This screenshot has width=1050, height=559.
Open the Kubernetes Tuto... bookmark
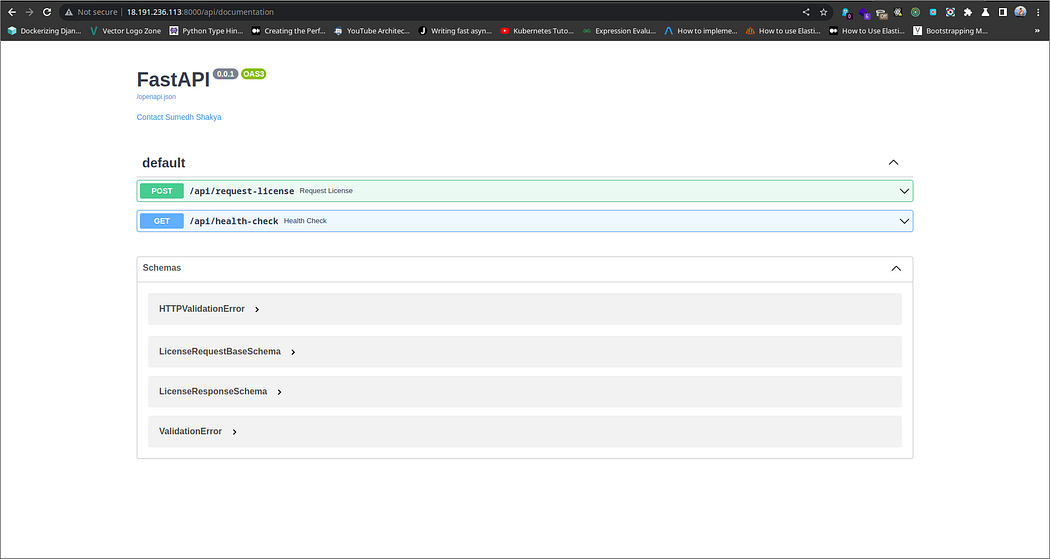[538, 31]
